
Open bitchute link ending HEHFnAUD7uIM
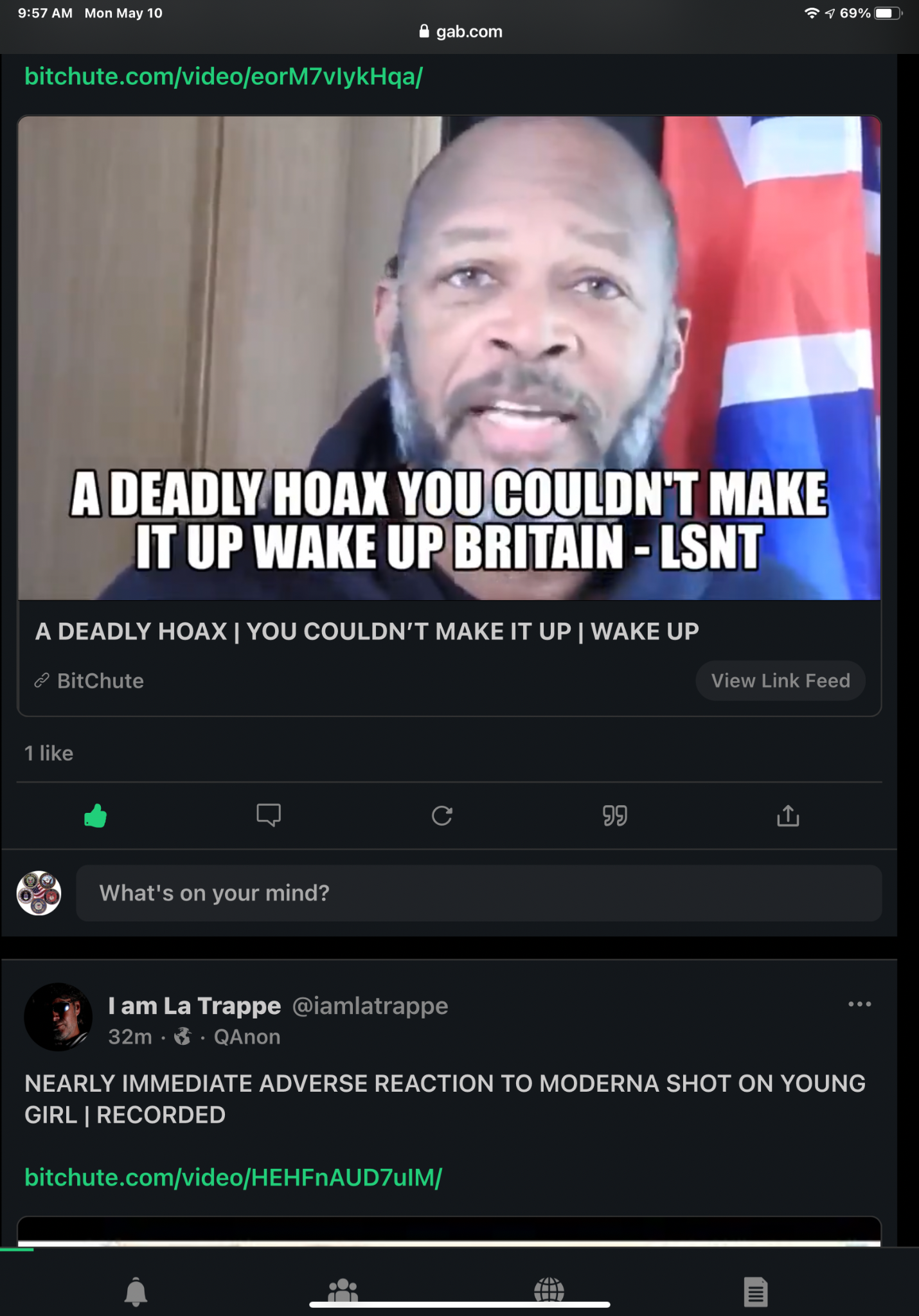[233, 1177]
